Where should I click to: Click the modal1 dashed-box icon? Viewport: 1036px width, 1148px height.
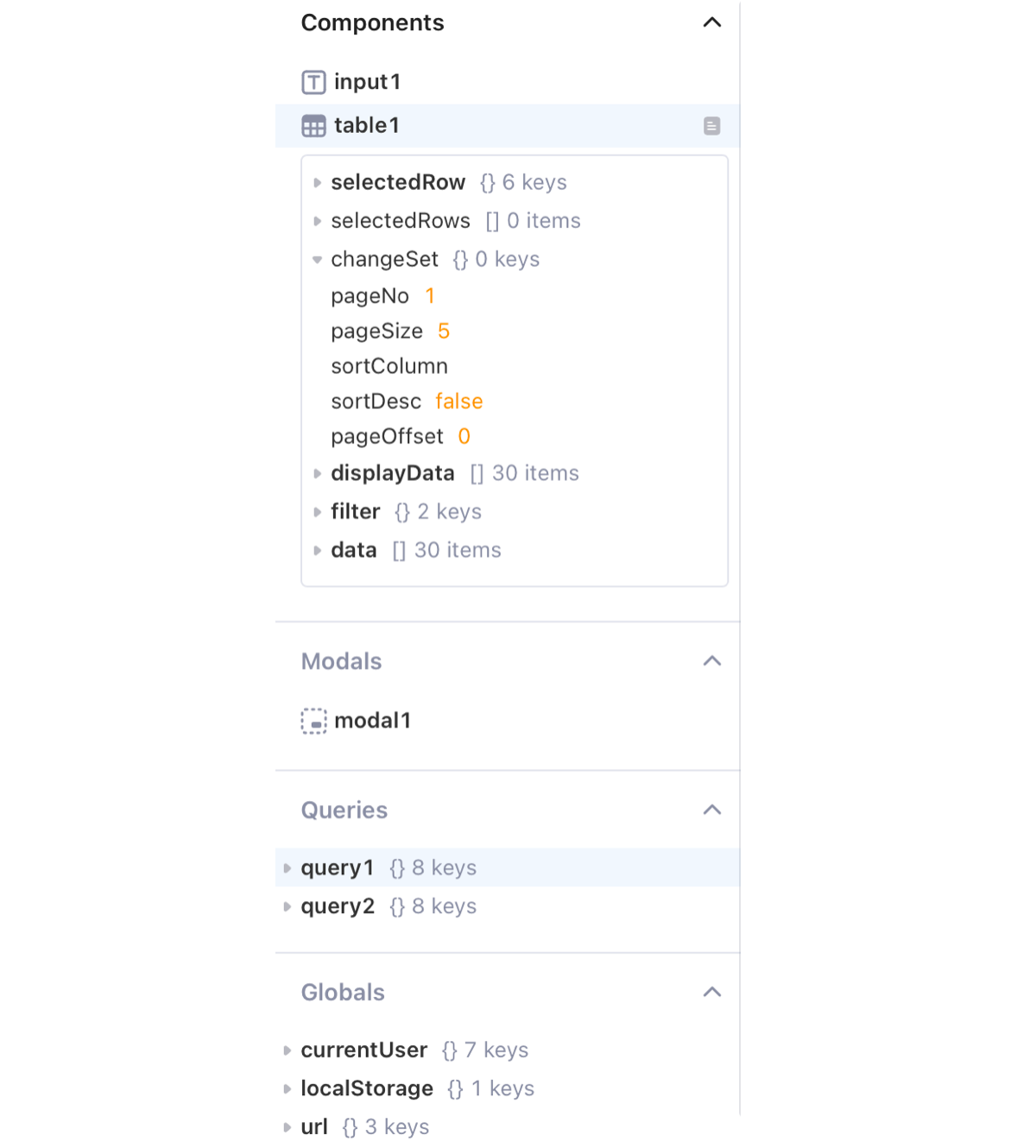pos(313,721)
